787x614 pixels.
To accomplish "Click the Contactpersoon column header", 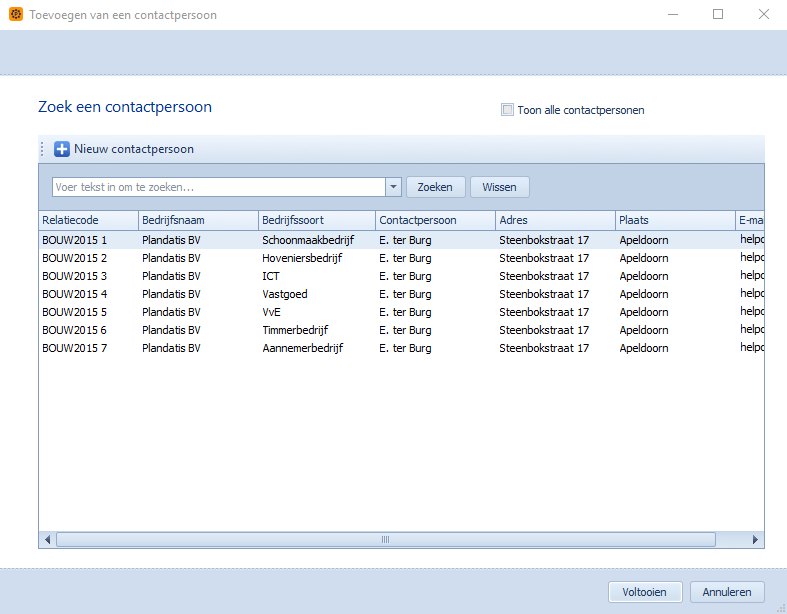I will [435, 220].
